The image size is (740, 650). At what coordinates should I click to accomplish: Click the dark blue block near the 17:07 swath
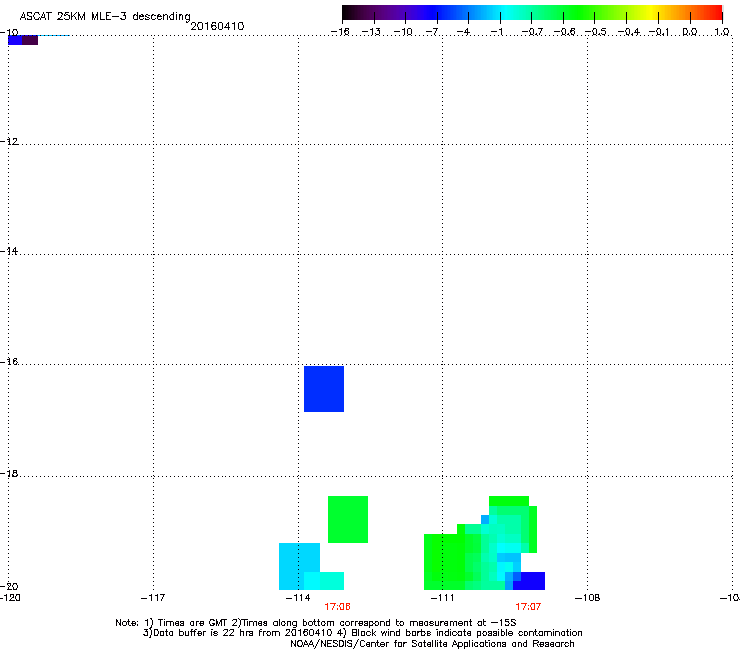coord(529,581)
